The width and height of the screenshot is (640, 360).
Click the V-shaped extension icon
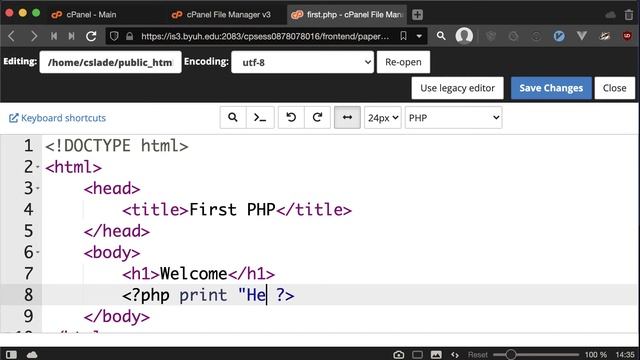582,36
